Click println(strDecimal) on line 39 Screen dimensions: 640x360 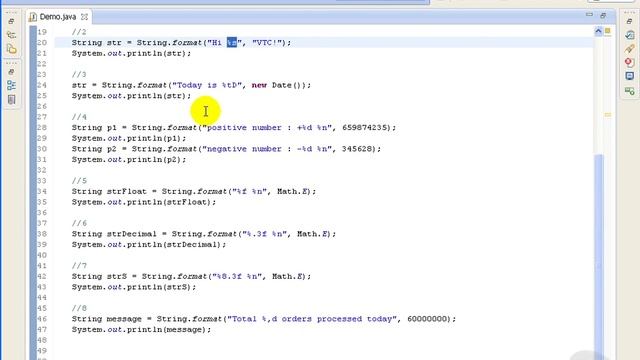[149, 244]
